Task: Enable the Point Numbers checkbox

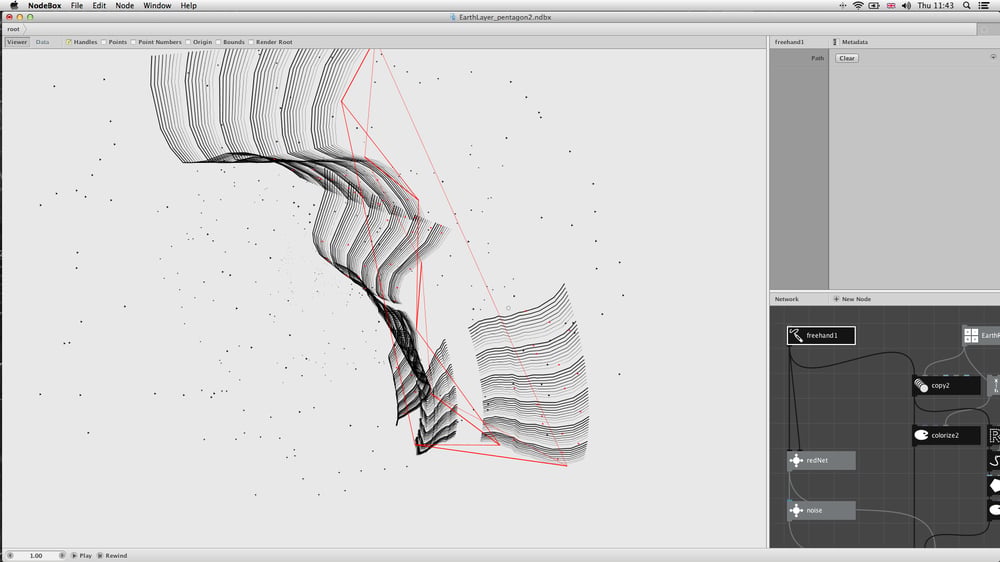Action: tap(133, 42)
